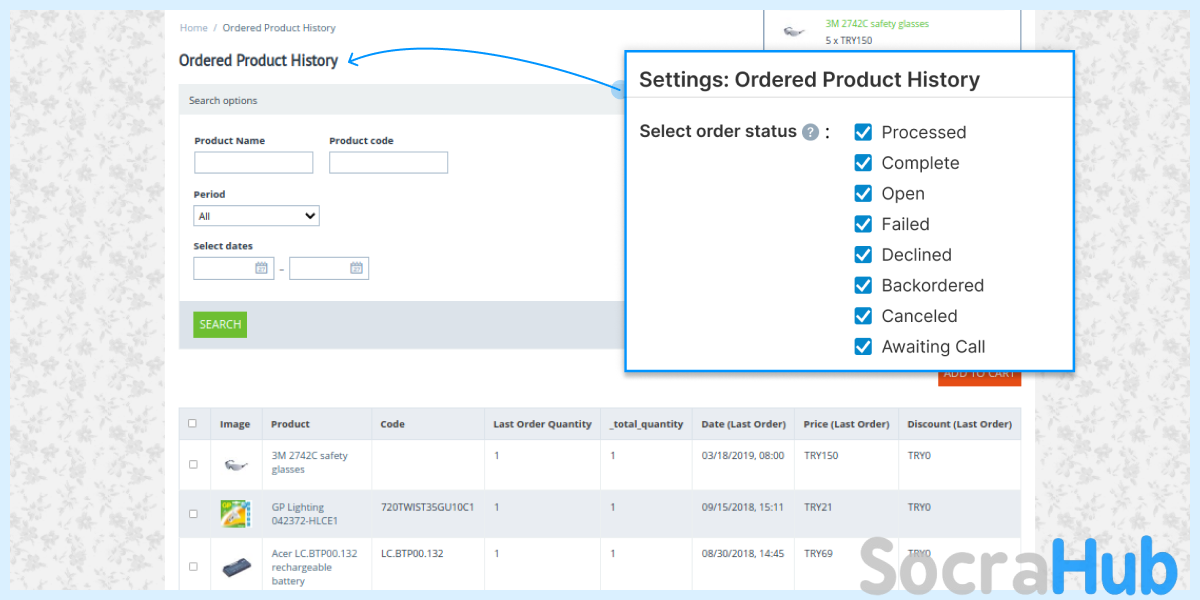Click the safety glasses image in cart
This screenshot has width=1200, height=600.
pos(794,32)
